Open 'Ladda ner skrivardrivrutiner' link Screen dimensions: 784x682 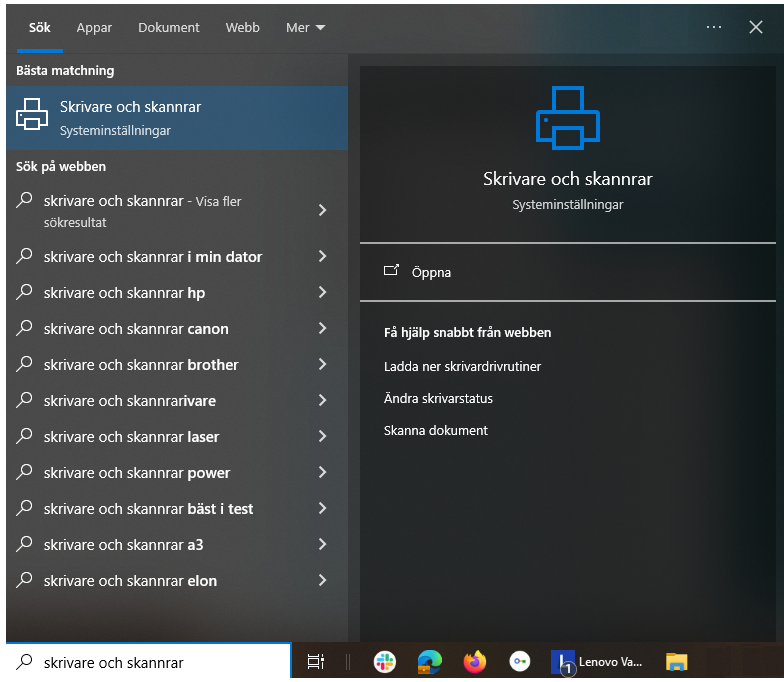[x=462, y=366]
